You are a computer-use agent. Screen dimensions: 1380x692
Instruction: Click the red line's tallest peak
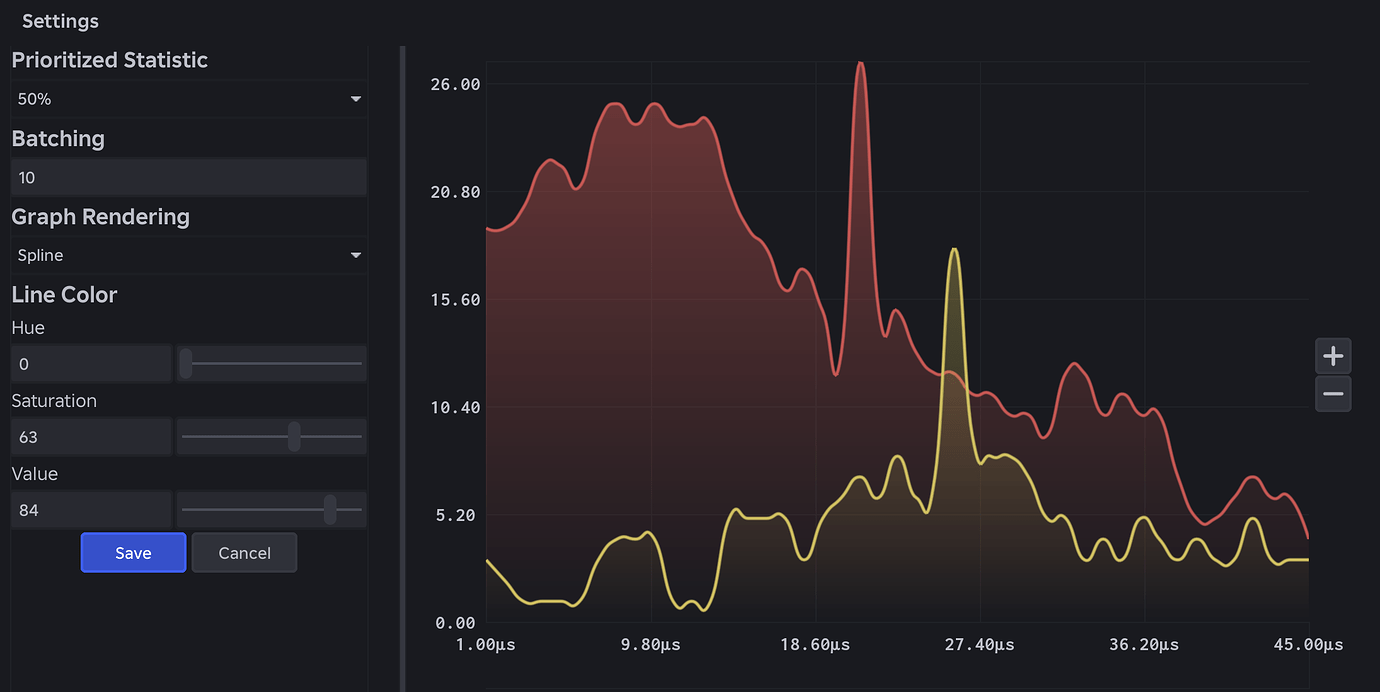tap(860, 64)
